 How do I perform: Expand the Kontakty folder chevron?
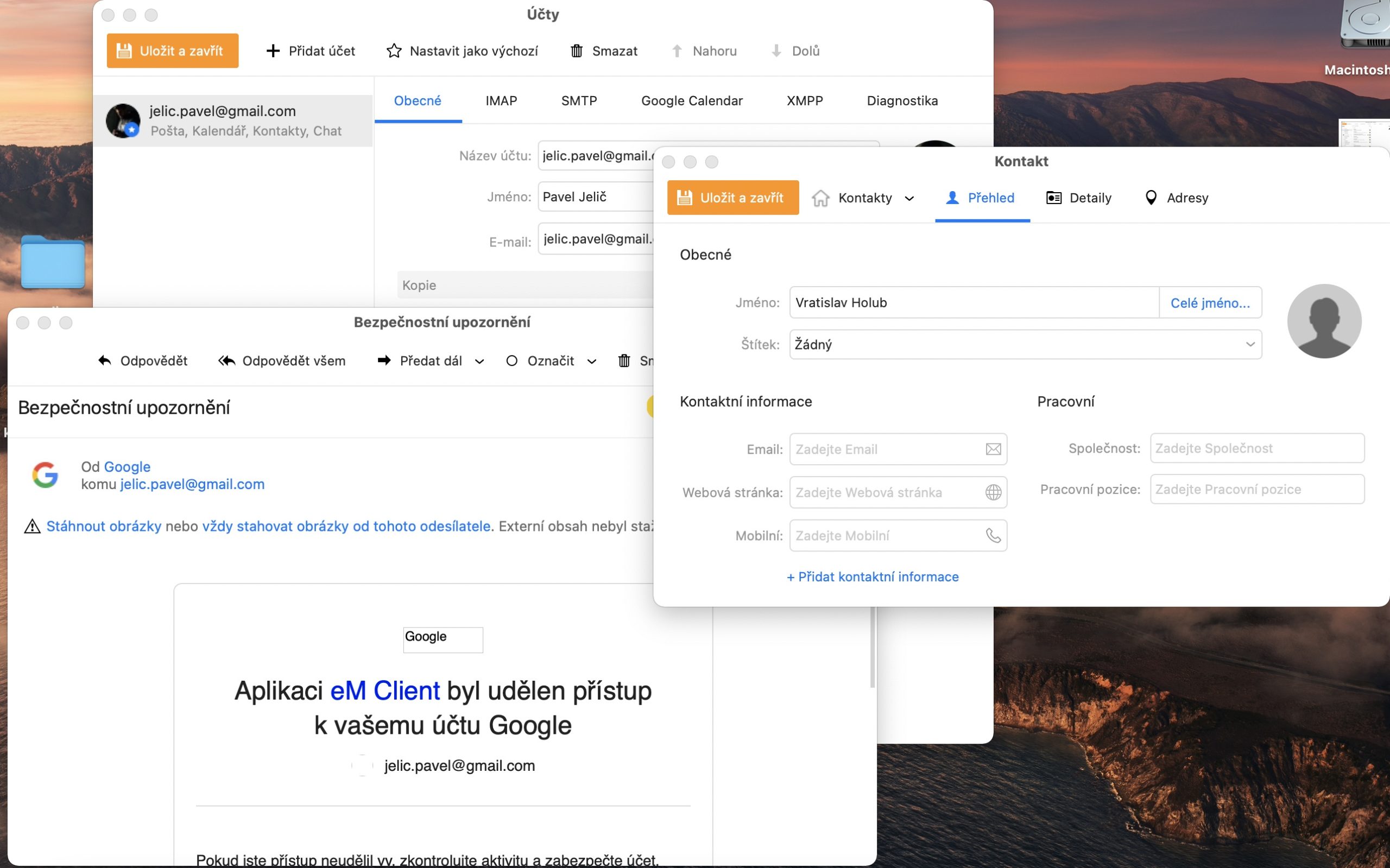coord(910,198)
